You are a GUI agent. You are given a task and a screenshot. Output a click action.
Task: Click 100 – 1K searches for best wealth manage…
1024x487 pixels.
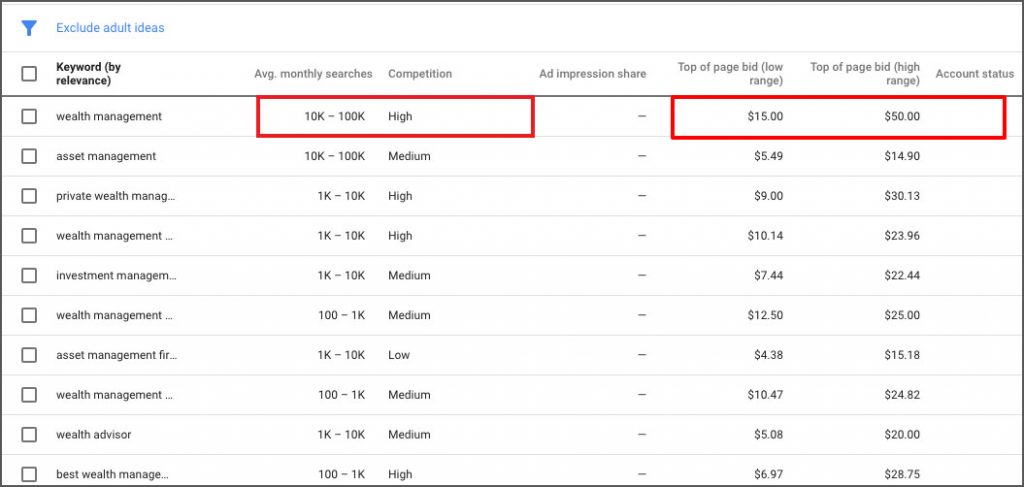[342, 474]
